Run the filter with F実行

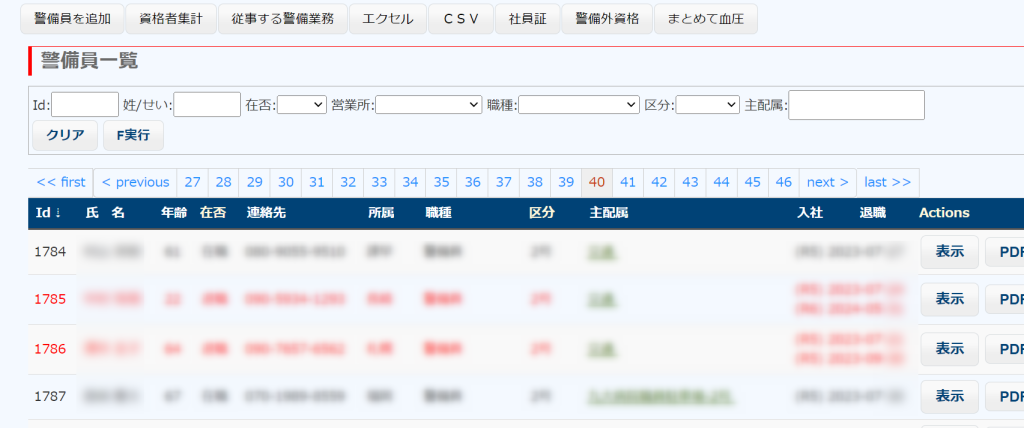[133, 135]
